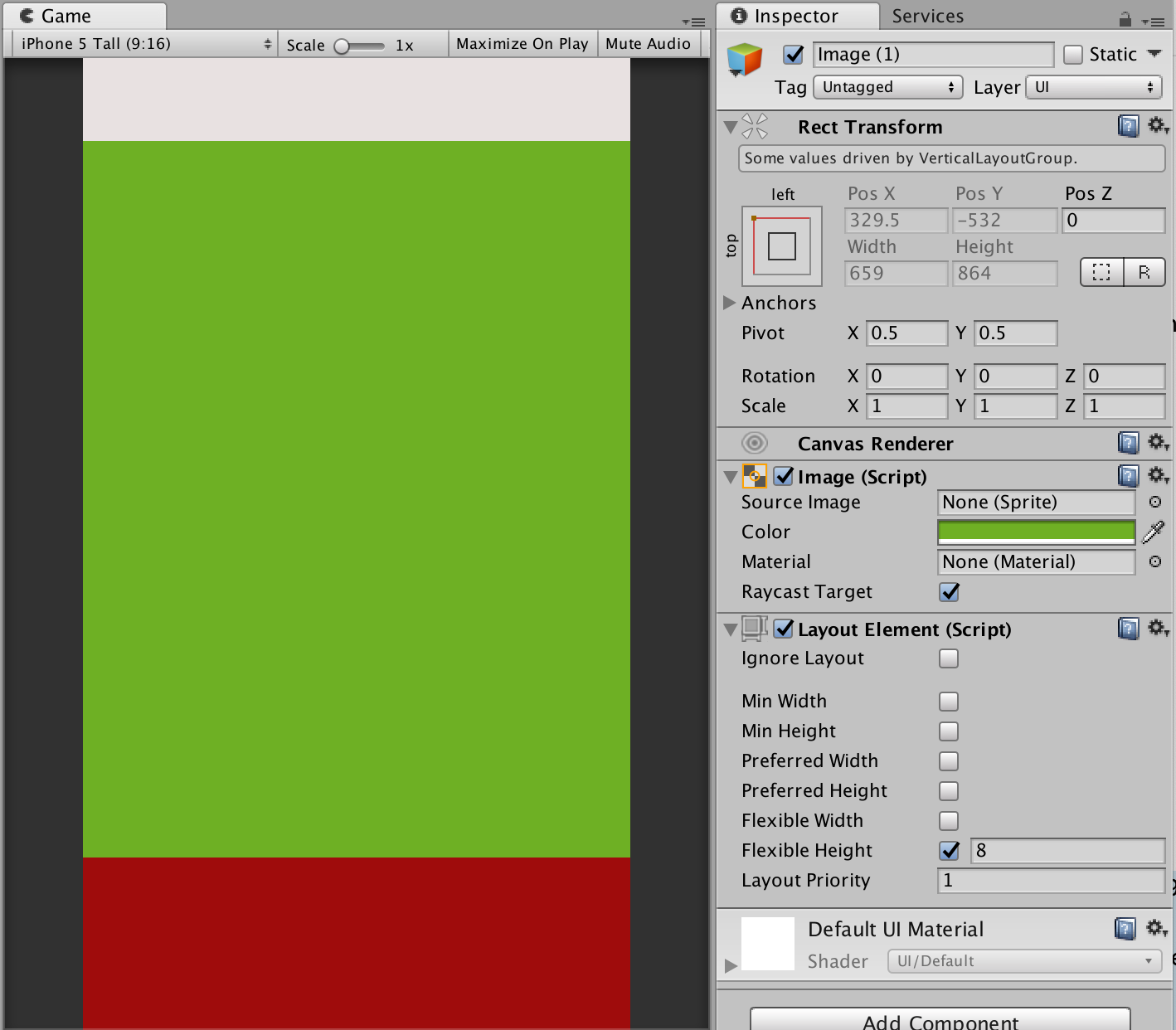This screenshot has height=1030, width=1176.
Task: Click the Flexible Height value field
Action: (1067, 851)
